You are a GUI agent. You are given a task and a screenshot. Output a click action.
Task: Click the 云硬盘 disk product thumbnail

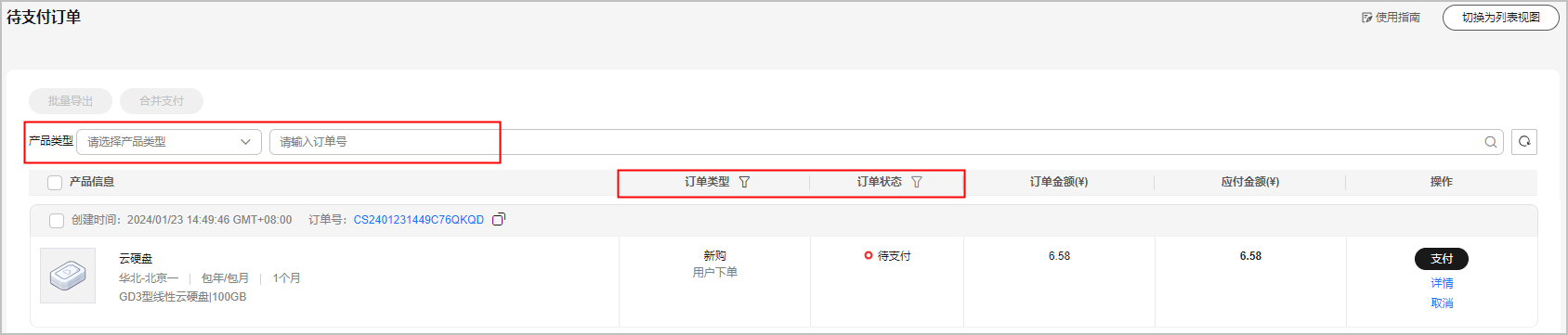(x=68, y=276)
